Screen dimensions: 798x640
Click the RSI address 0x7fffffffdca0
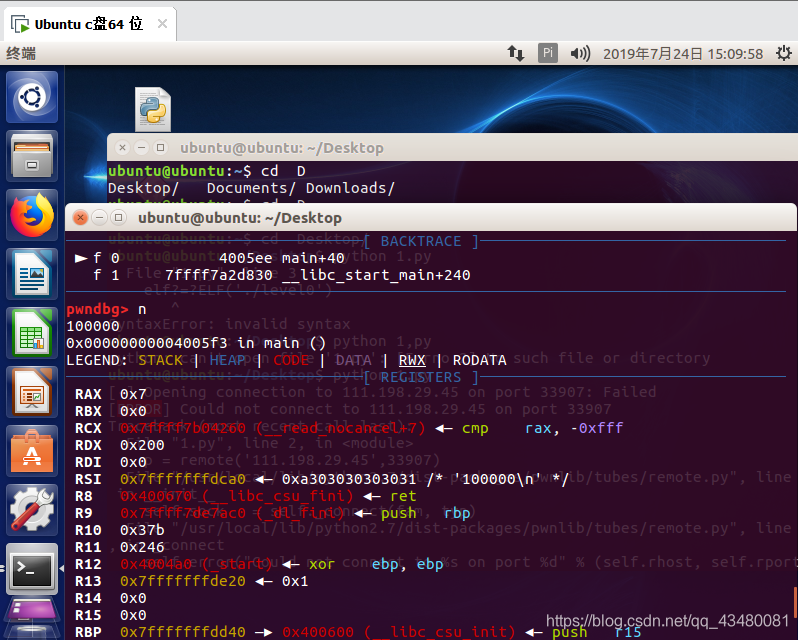tap(183, 479)
